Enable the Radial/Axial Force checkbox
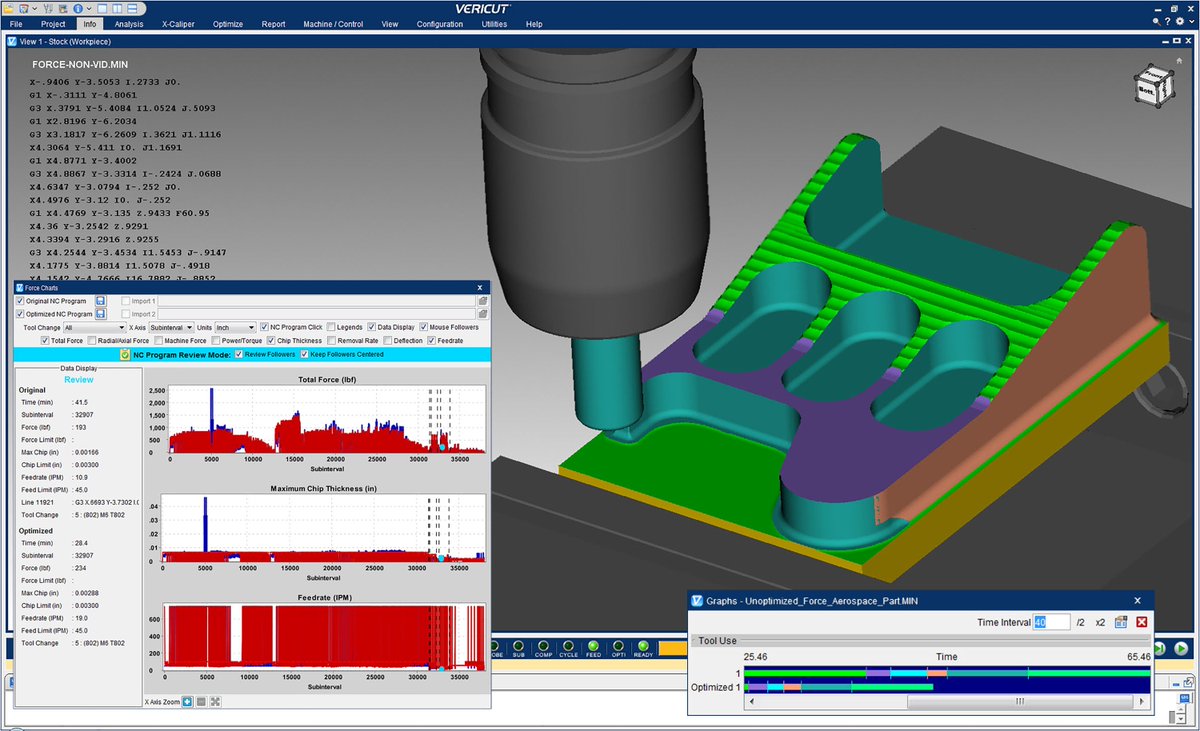This screenshot has width=1200, height=731. 91,342
